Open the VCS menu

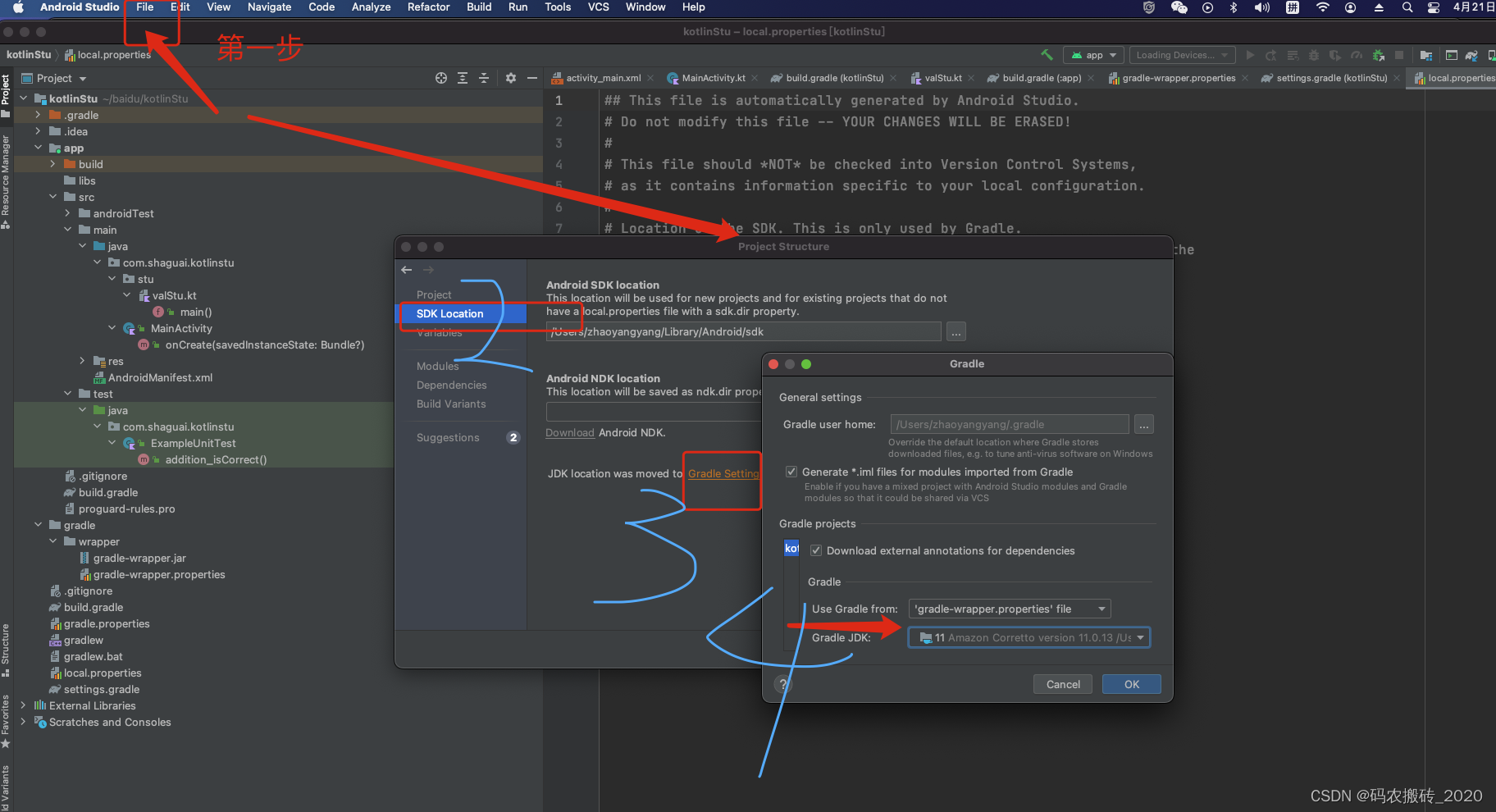[x=599, y=7]
